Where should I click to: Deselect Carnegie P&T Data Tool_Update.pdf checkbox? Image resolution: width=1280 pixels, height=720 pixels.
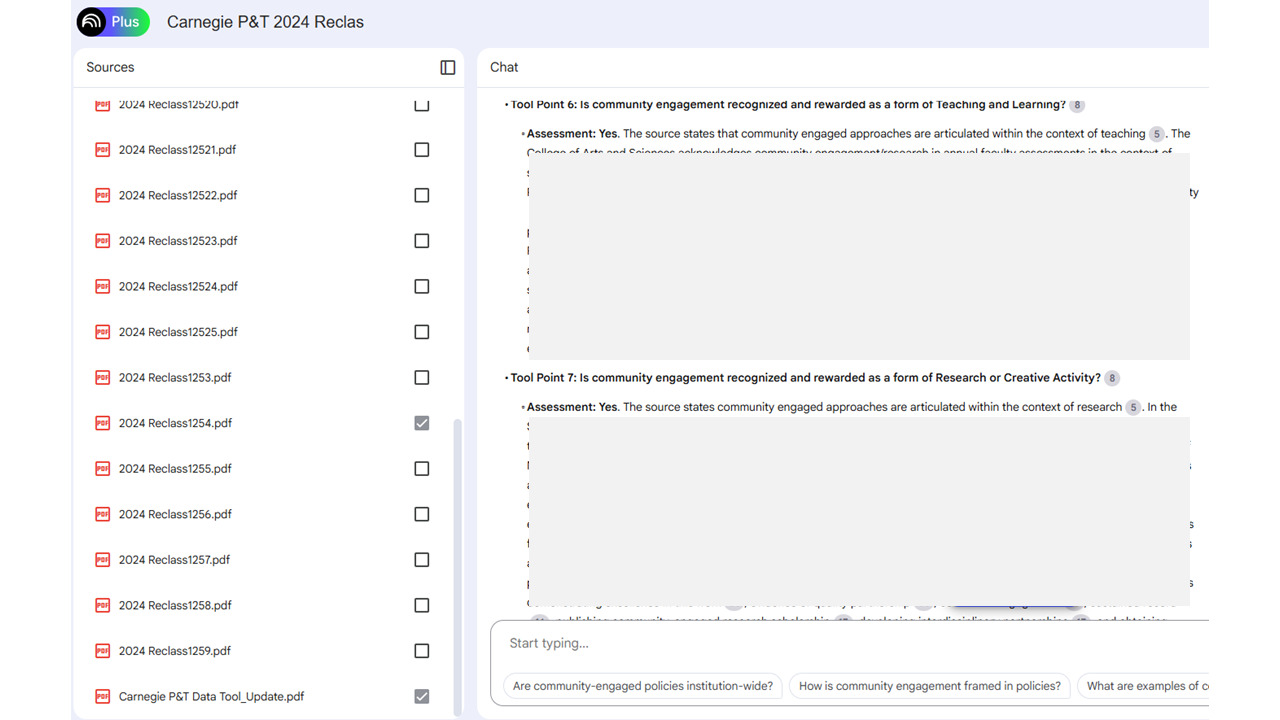[x=422, y=696]
